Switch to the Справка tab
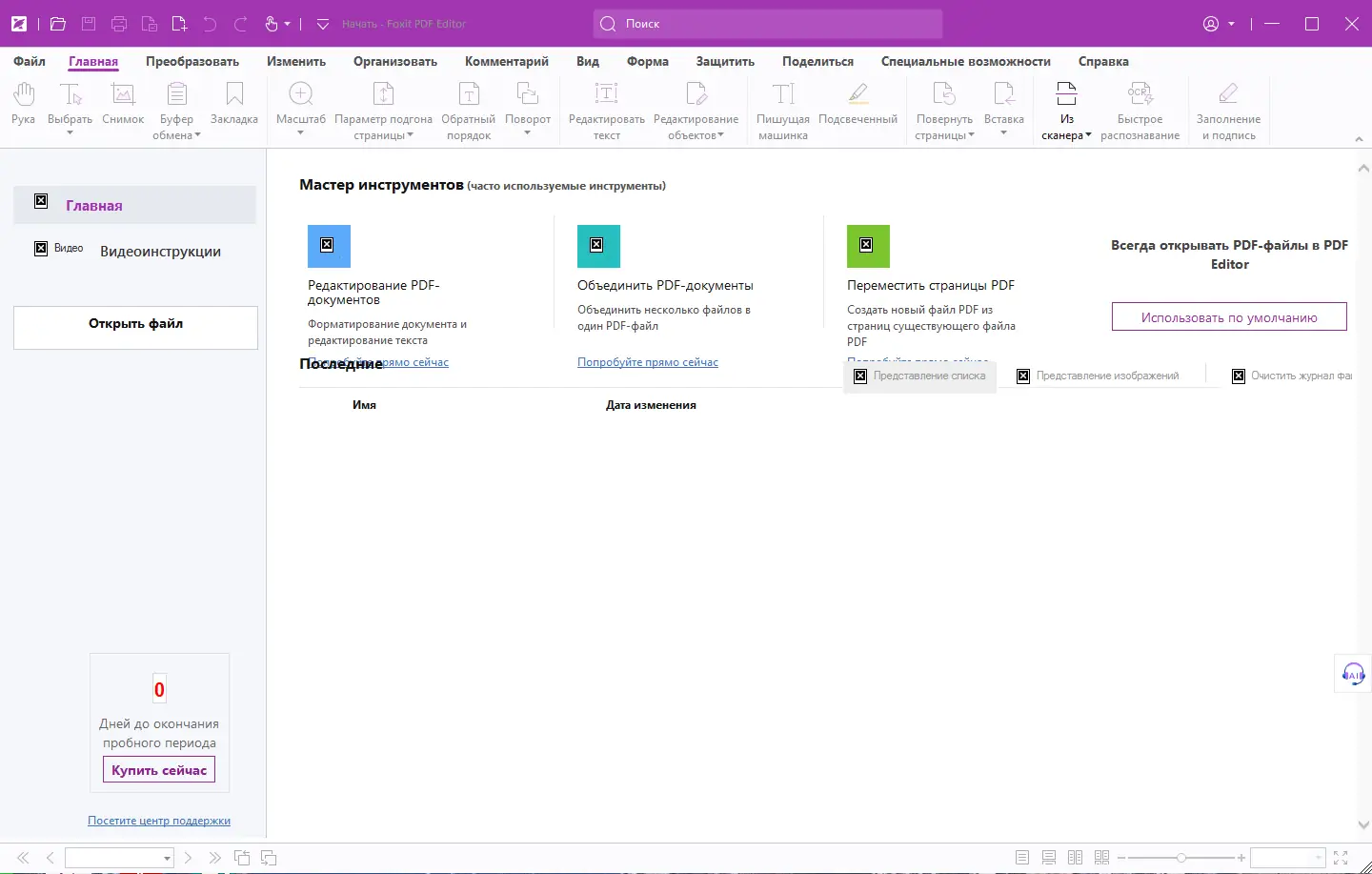Viewport: 1372px width, 874px height. click(x=1103, y=61)
